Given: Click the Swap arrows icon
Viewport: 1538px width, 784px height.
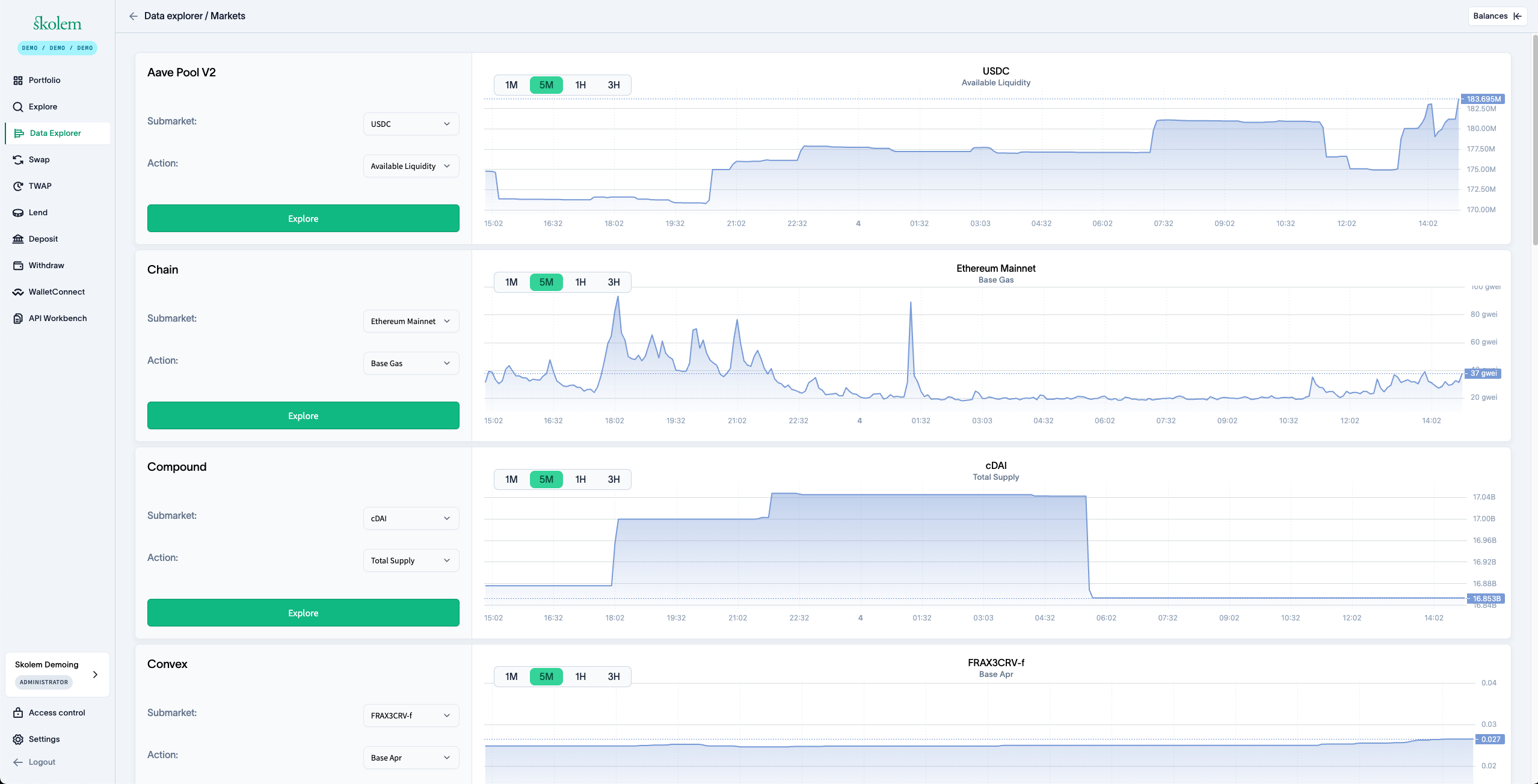Looking at the screenshot, I should pos(18,159).
